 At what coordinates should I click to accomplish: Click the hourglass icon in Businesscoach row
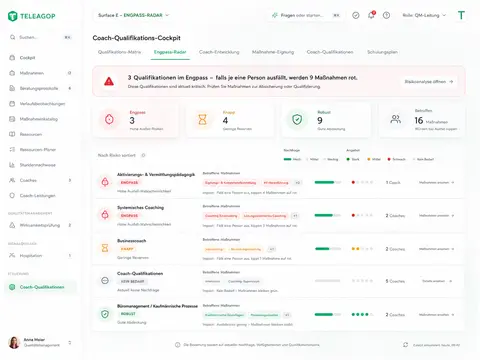[x=105, y=248]
